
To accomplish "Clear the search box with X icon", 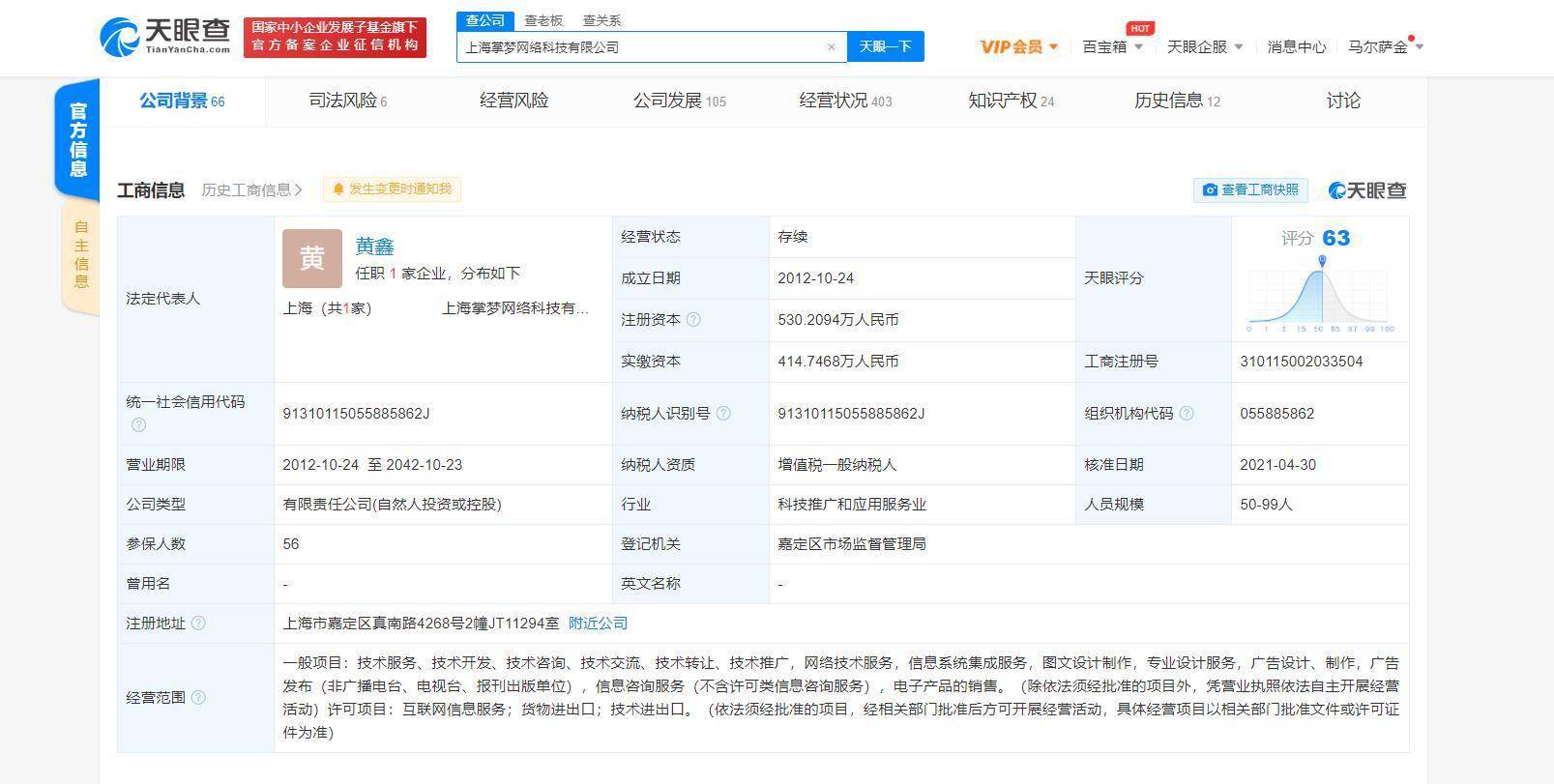I will click(x=831, y=46).
